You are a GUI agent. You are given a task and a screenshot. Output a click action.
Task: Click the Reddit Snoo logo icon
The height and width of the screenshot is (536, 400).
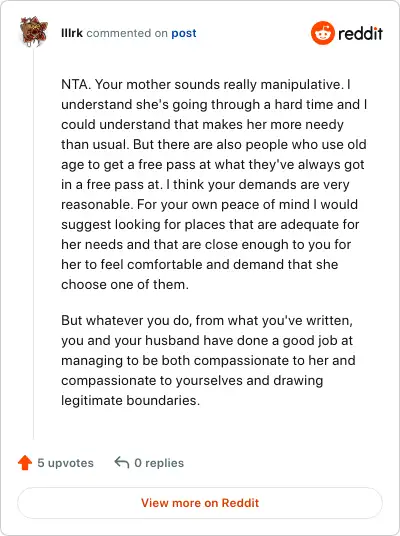click(x=322, y=33)
